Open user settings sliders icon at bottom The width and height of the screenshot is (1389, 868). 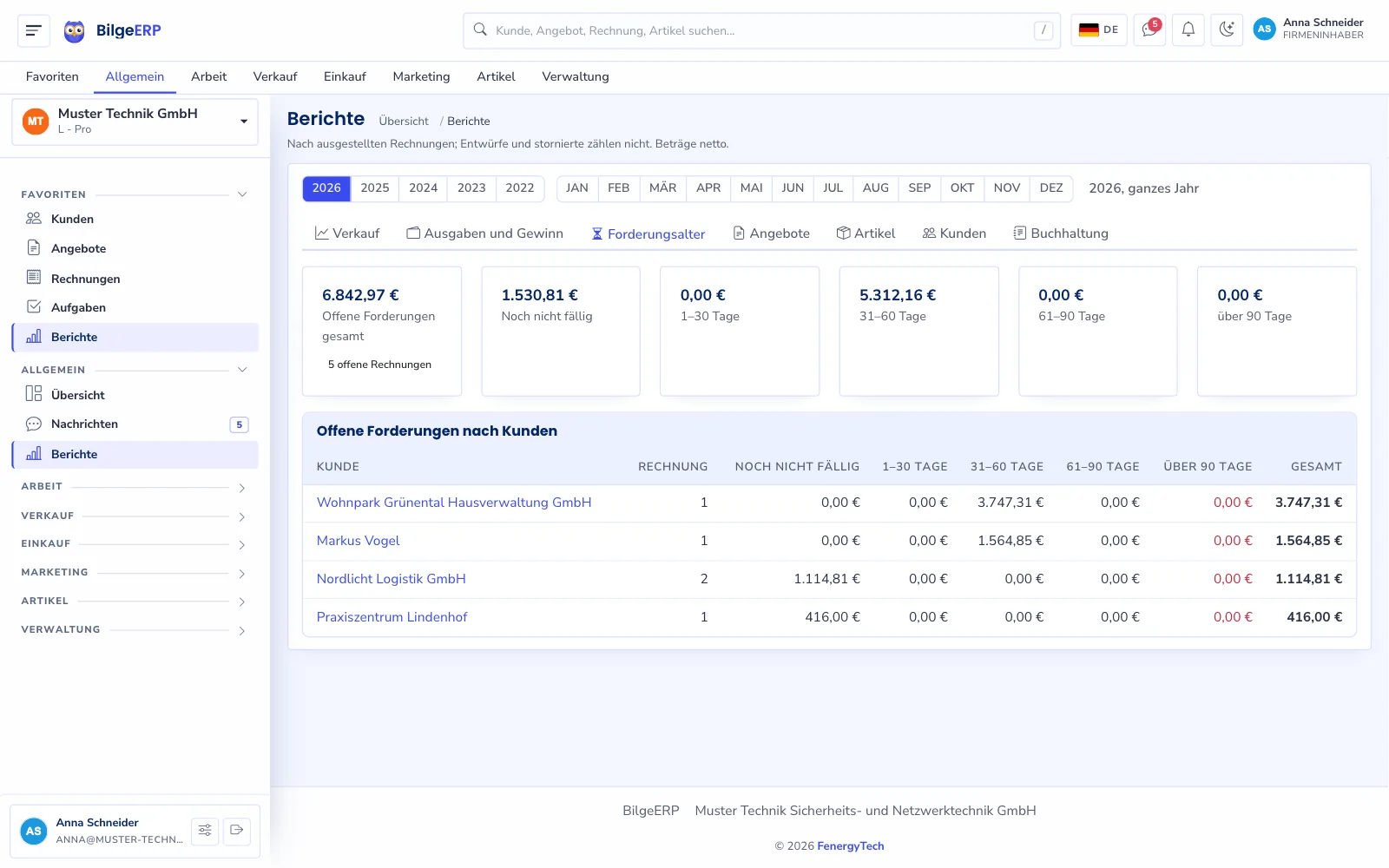click(x=205, y=831)
